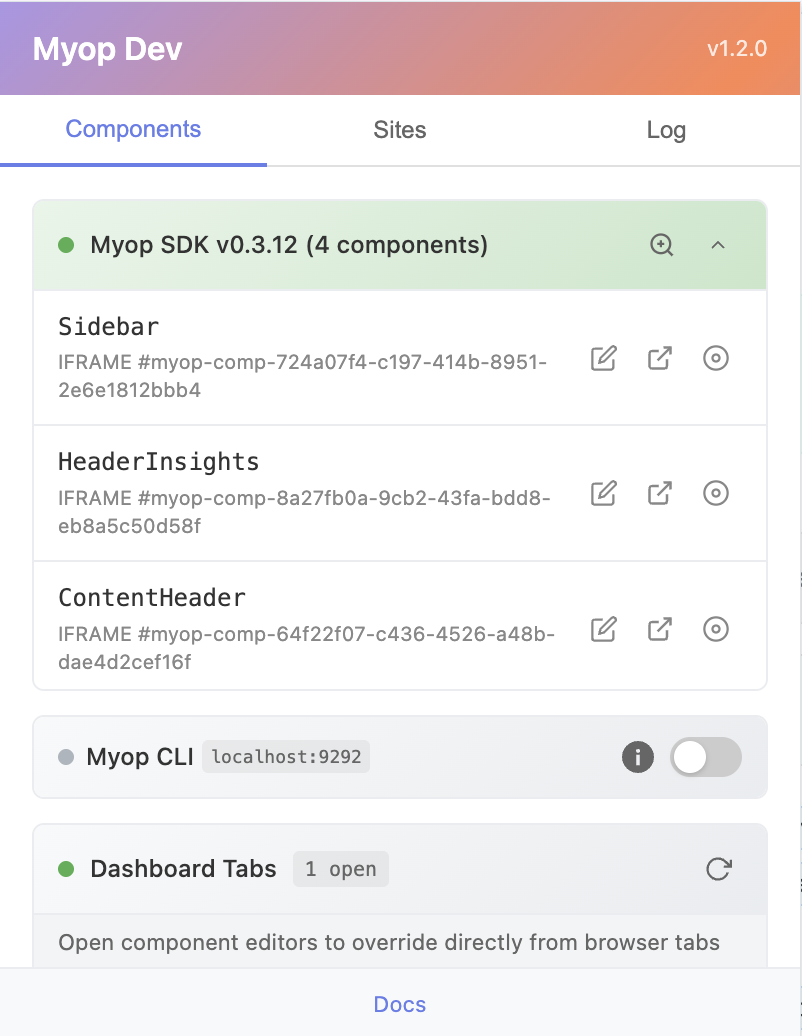Open the edit icon for the Sidebar component
The image size is (802, 1036).
pyautogui.click(x=603, y=358)
